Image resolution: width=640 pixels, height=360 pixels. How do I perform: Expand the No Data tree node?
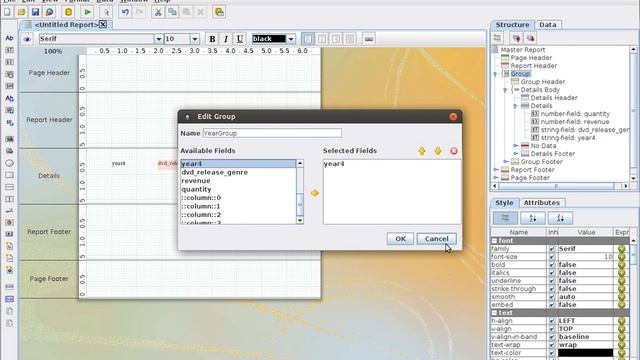pos(516,146)
